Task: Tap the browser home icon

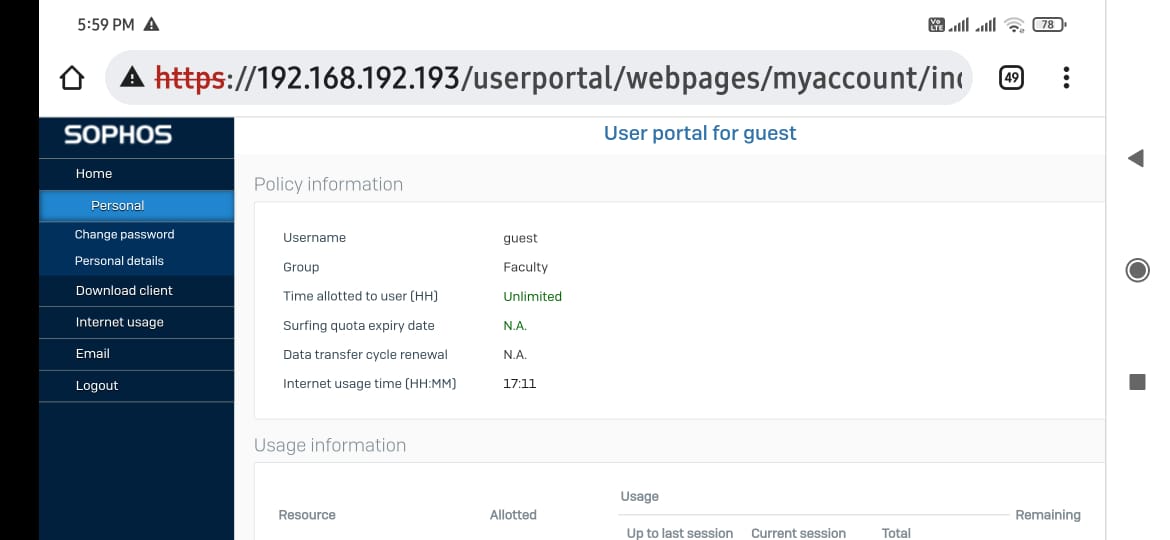Action: (x=71, y=78)
